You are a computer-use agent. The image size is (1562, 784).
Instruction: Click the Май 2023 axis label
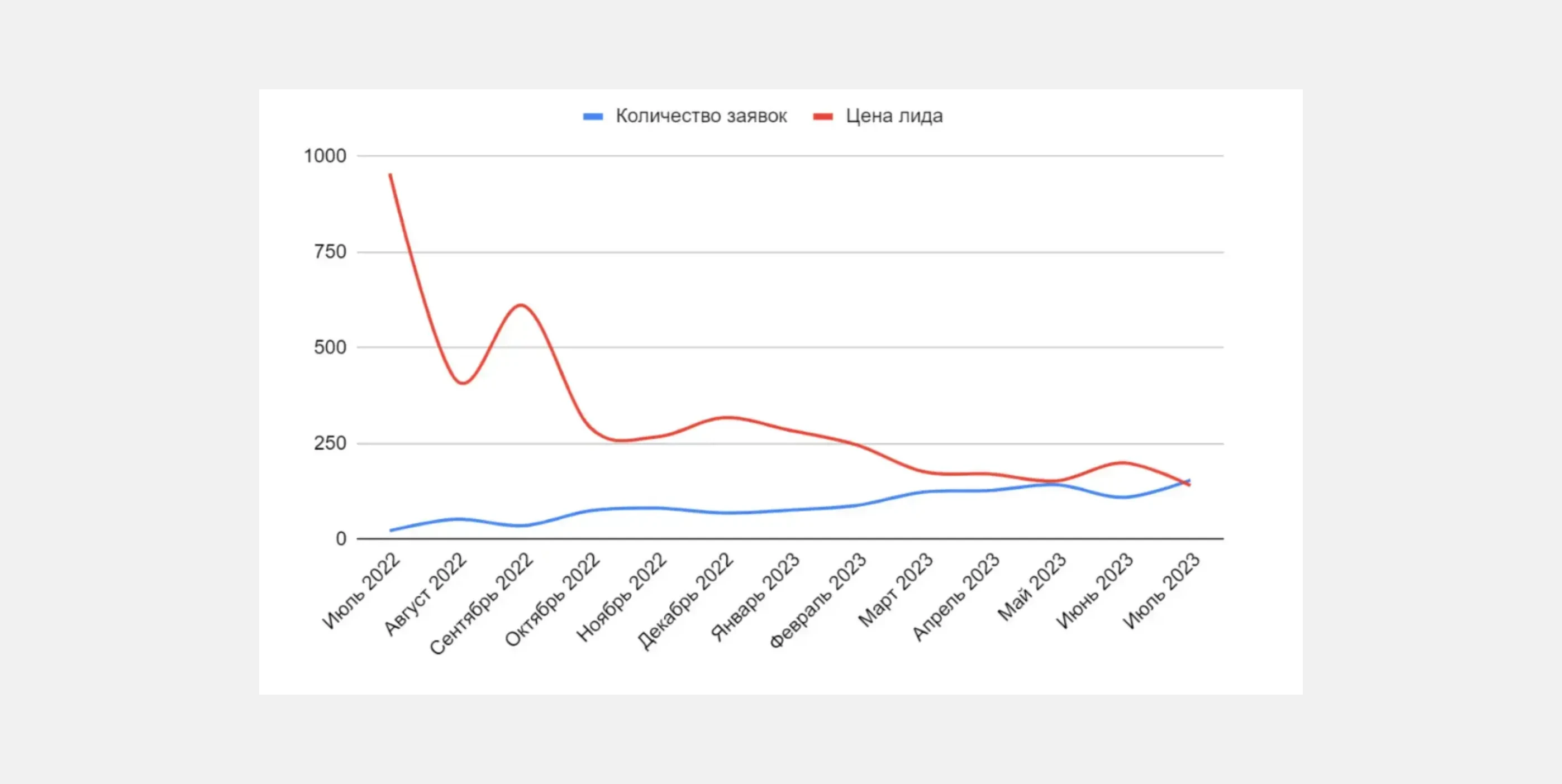(x=1032, y=586)
